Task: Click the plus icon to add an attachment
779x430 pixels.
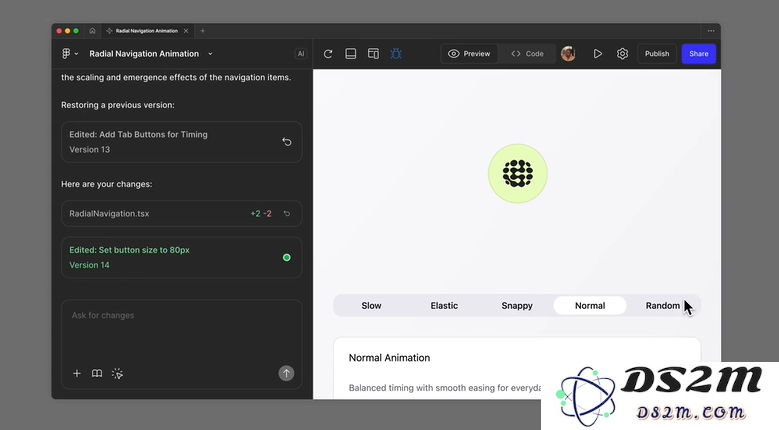Action: [x=77, y=373]
